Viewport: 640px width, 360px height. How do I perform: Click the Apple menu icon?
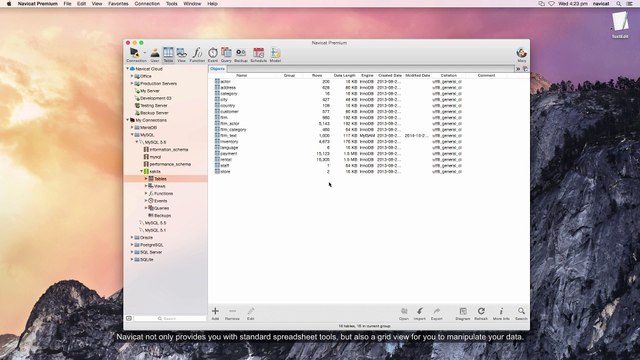click(x=9, y=4)
